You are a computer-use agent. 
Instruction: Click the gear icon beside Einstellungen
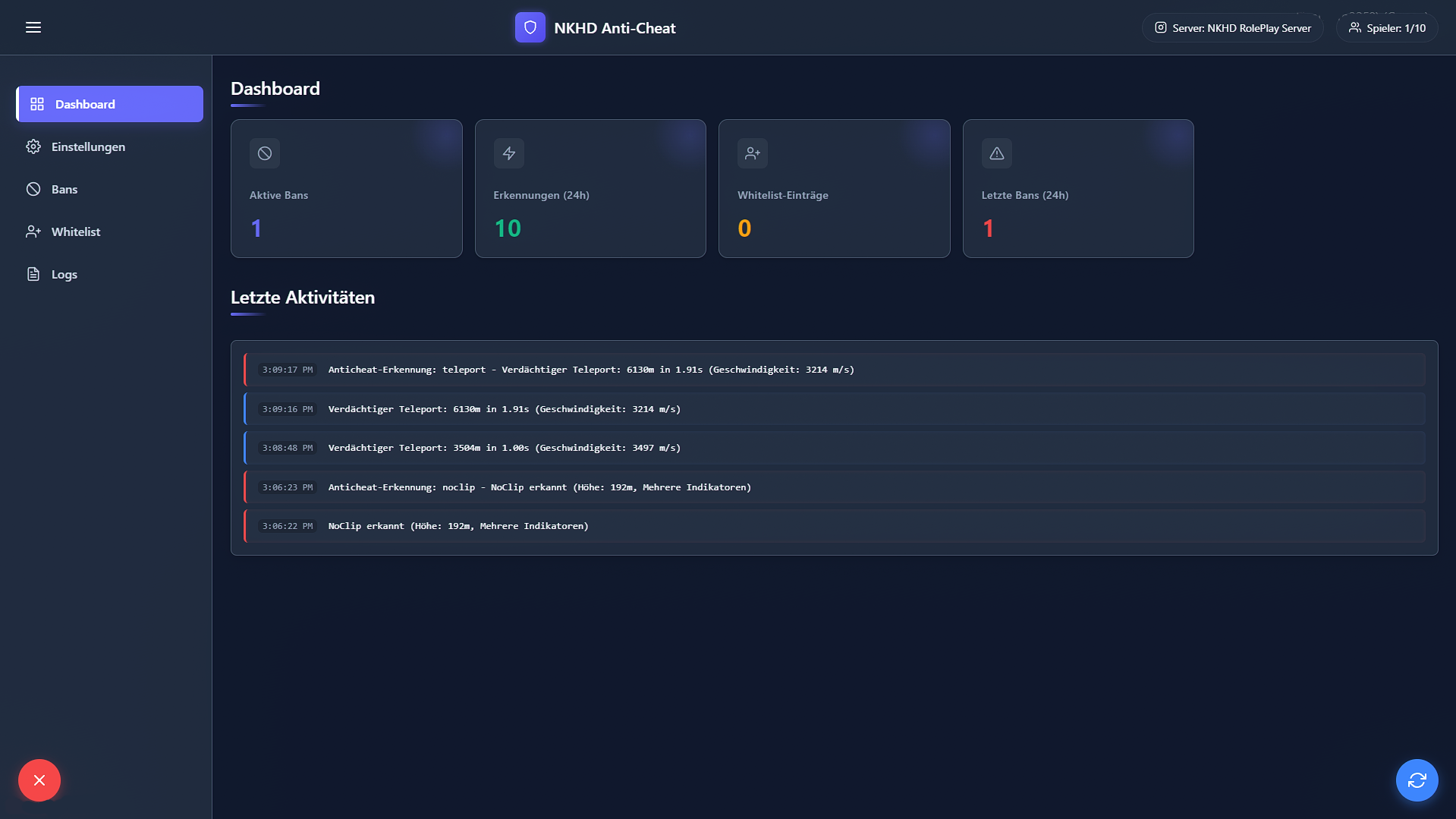[x=33, y=146]
